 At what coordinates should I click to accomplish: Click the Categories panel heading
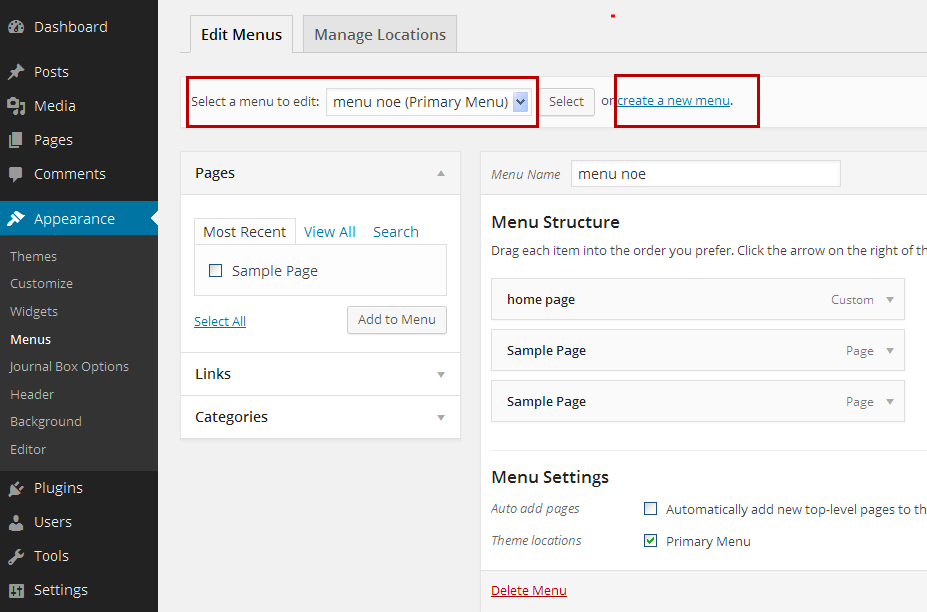click(231, 417)
